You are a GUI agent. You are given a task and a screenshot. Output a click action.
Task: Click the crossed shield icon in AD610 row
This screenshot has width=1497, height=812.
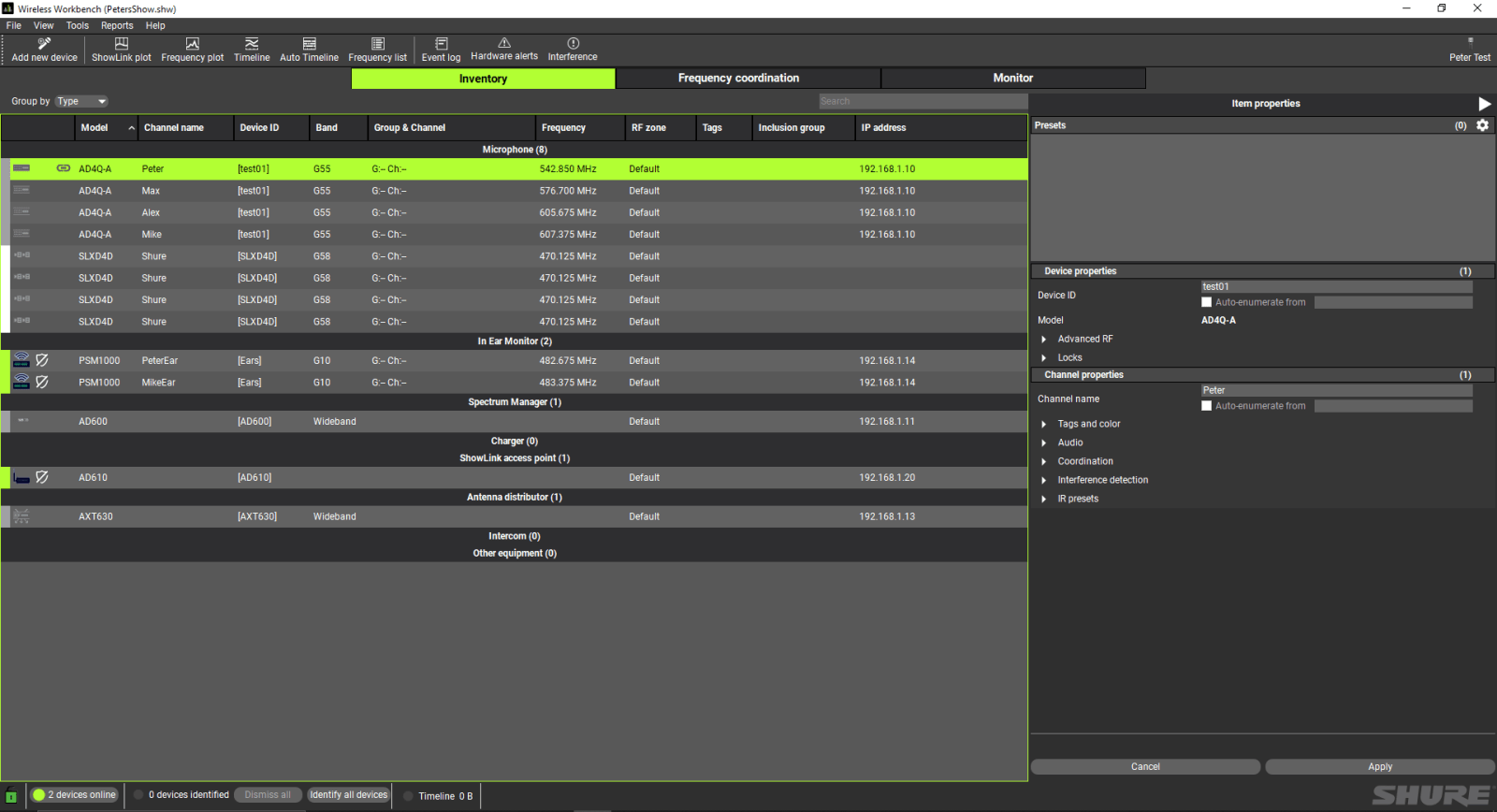coord(42,477)
